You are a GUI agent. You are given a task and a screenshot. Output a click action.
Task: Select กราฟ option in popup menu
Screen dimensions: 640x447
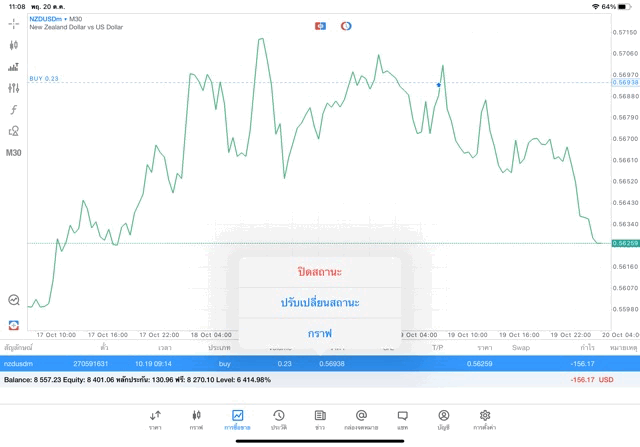pyautogui.click(x=320, y=334)
